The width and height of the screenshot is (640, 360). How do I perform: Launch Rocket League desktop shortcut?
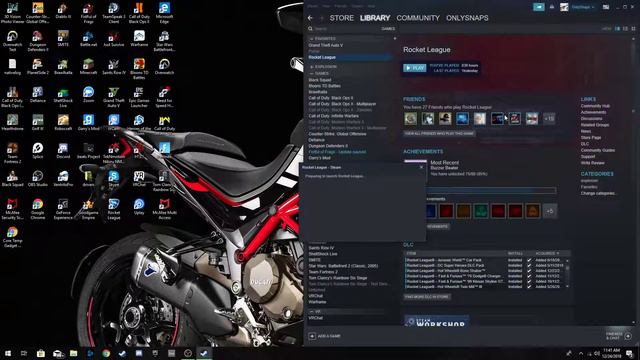click(113, 209)
